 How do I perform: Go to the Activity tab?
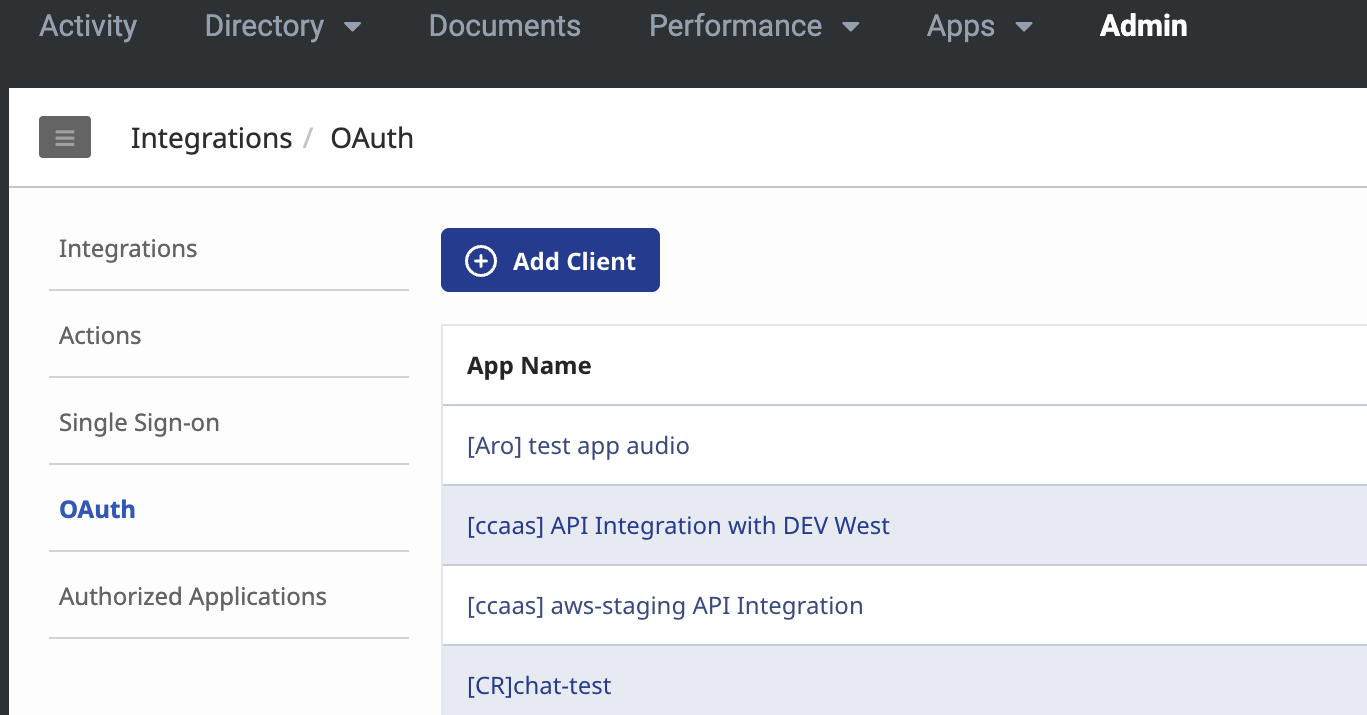(x=88, y=26)
